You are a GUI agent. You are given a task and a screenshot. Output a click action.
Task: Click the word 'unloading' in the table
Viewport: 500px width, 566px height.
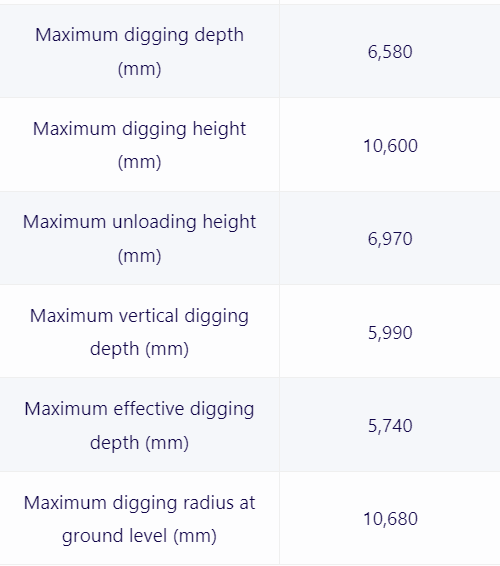click(x=154, y=222)
